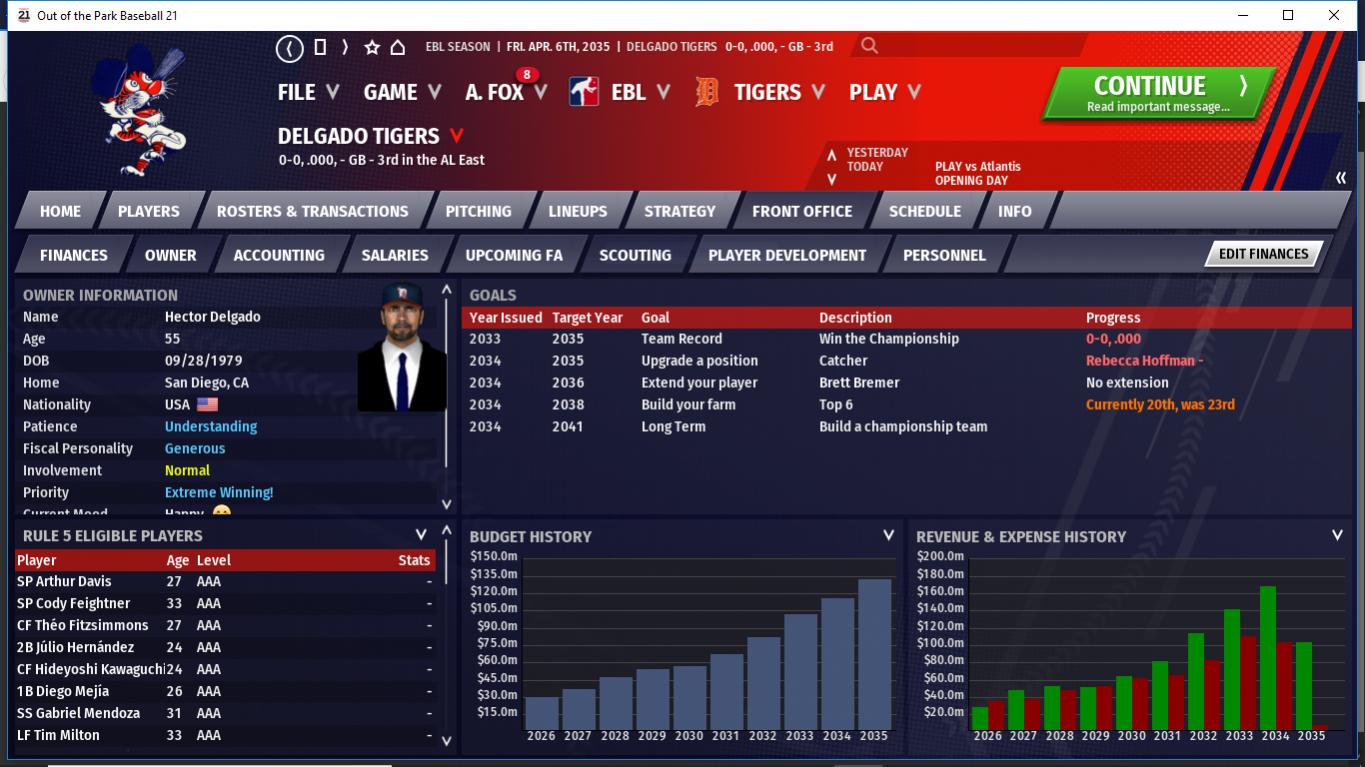This screenshot has height=767, width=1365.
Task: Click the Rule 5 list scroll-down arrow
Action: [x=446, y=741]
